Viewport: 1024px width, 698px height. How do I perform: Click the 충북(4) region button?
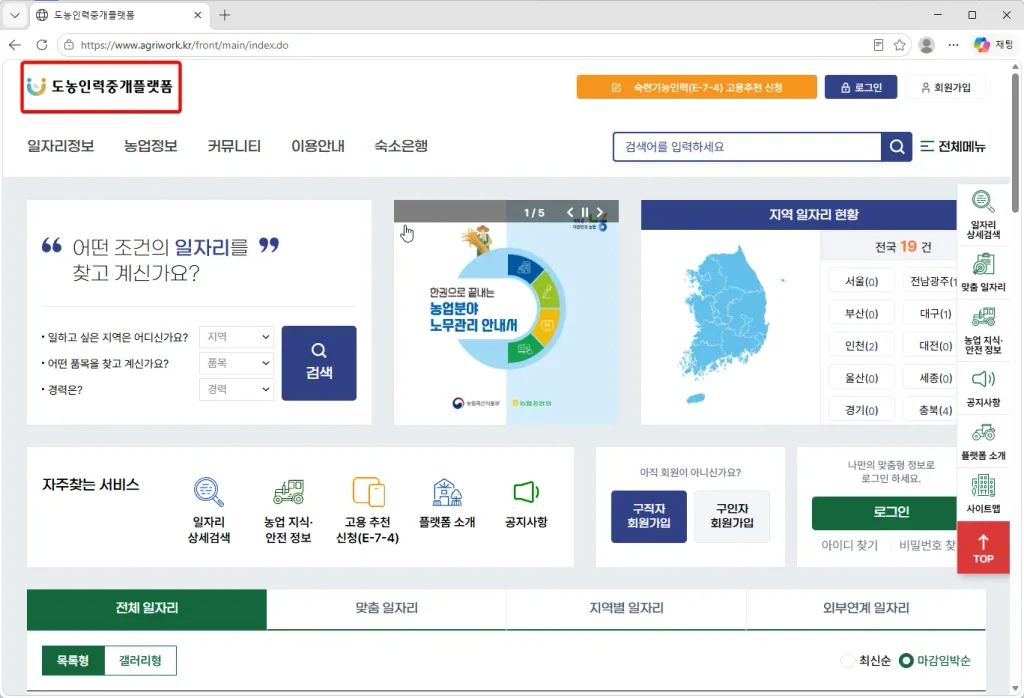(930, 411)
